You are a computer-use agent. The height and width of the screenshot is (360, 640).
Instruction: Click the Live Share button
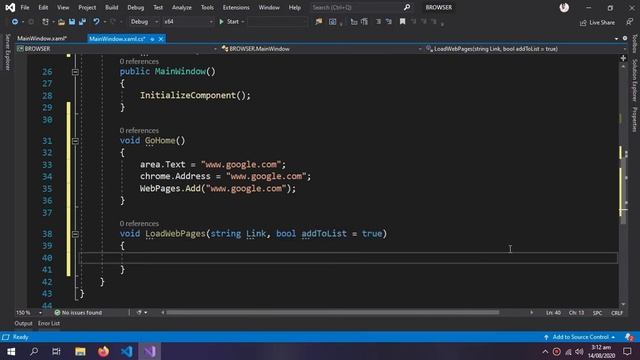coord(597,22)
